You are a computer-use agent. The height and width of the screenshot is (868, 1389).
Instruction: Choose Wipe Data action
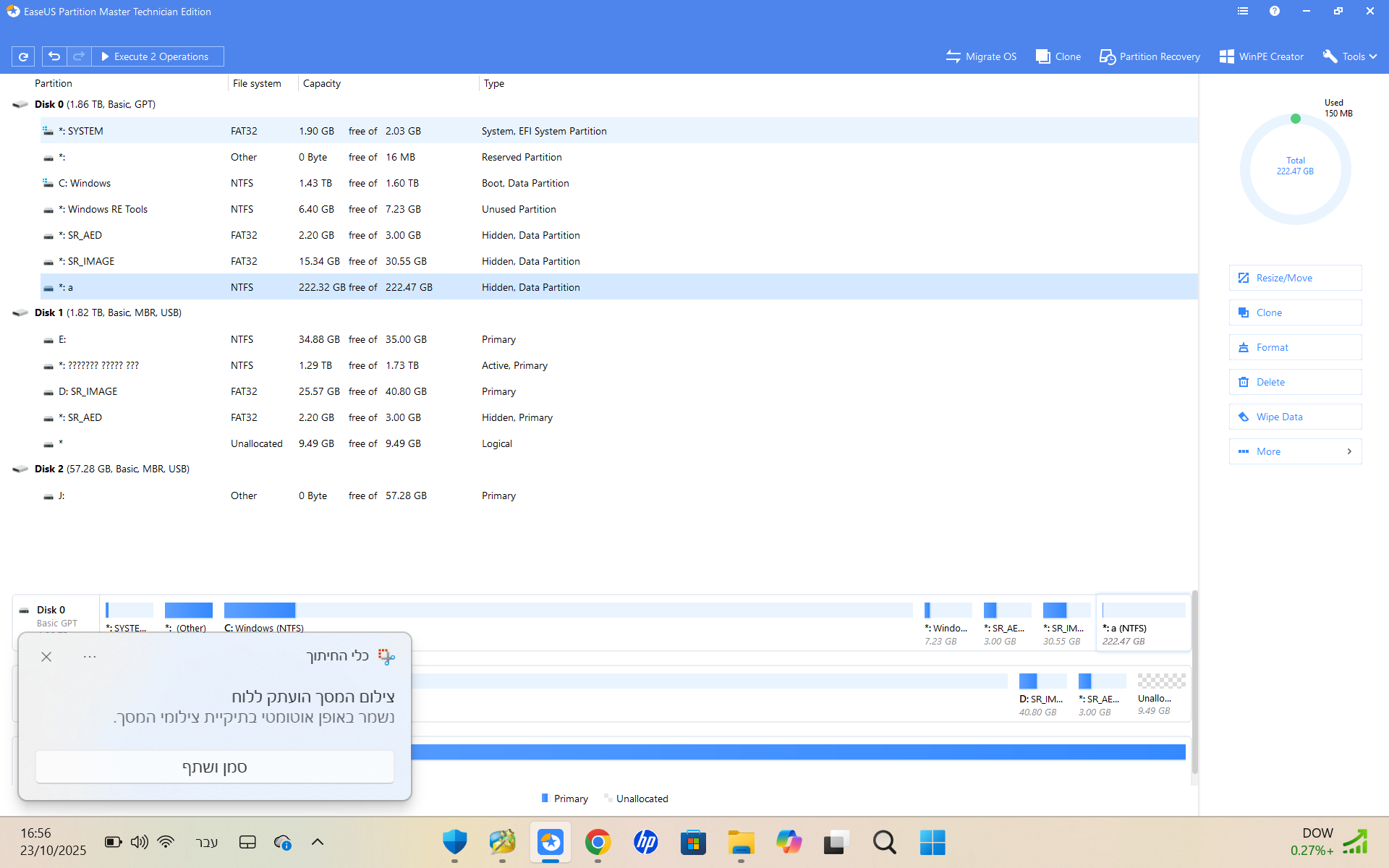tap(1294, 417)
